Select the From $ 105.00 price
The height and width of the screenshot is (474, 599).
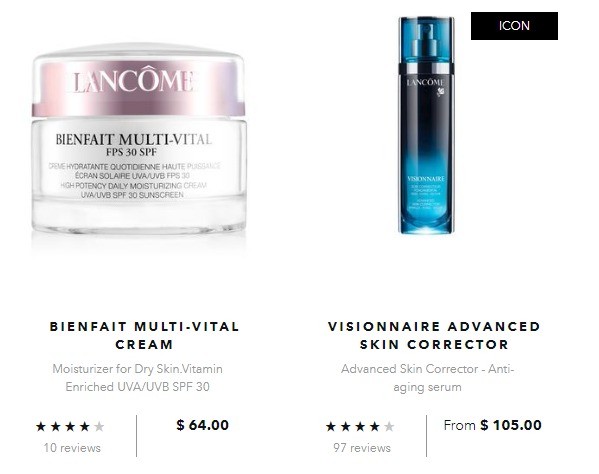click(492, 425)
